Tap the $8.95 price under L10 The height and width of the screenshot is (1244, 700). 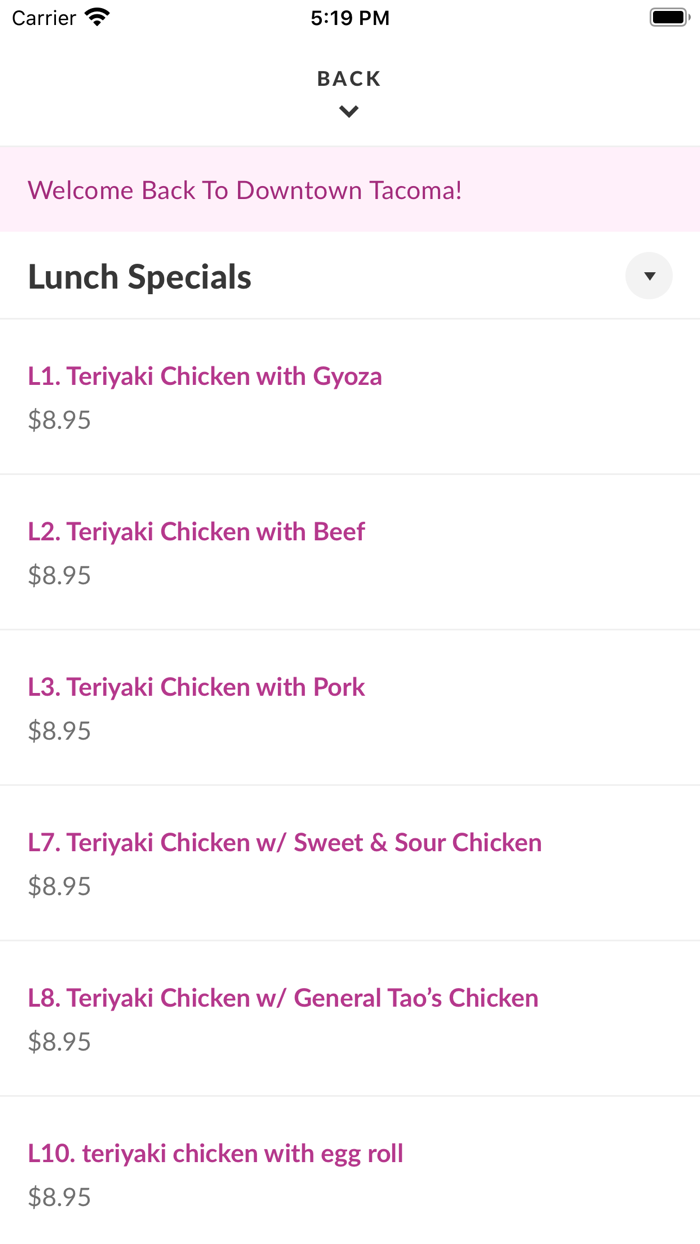pyautogui.click(x=59, y=1197)
